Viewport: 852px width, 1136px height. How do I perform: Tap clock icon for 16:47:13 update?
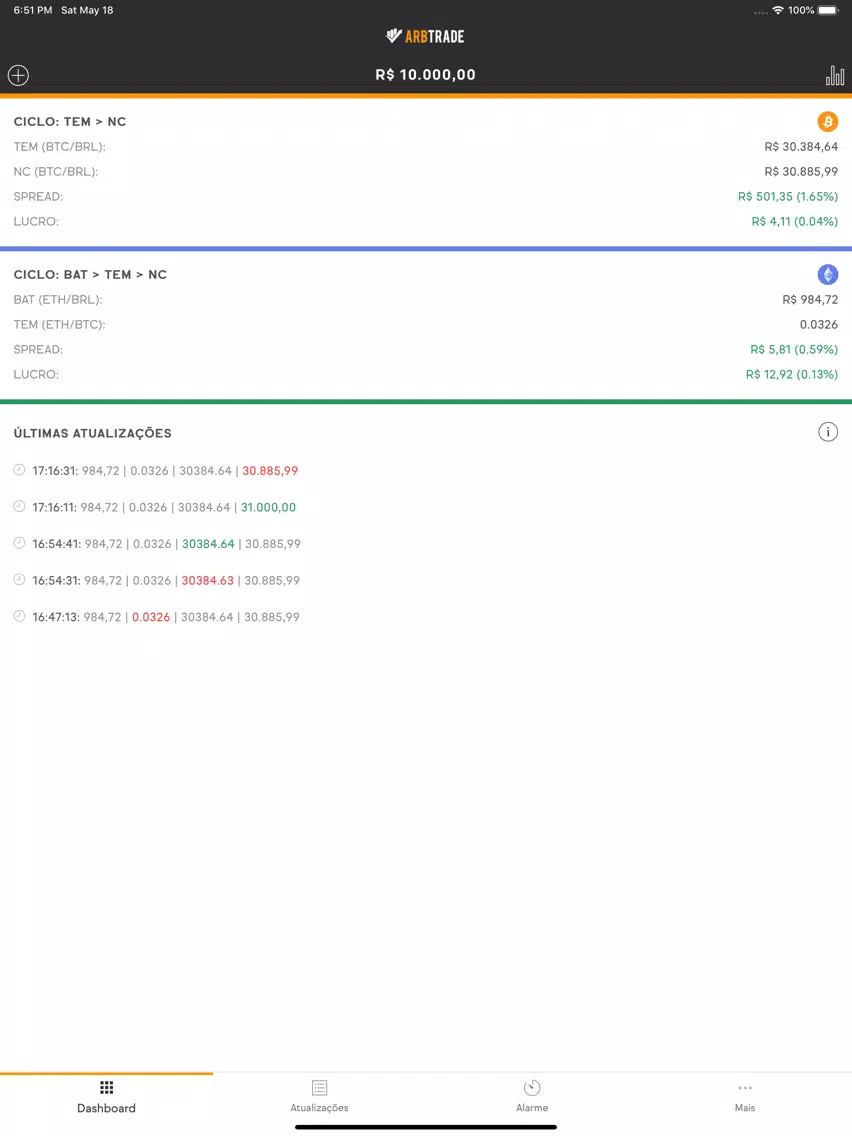(x=20, y=617)
